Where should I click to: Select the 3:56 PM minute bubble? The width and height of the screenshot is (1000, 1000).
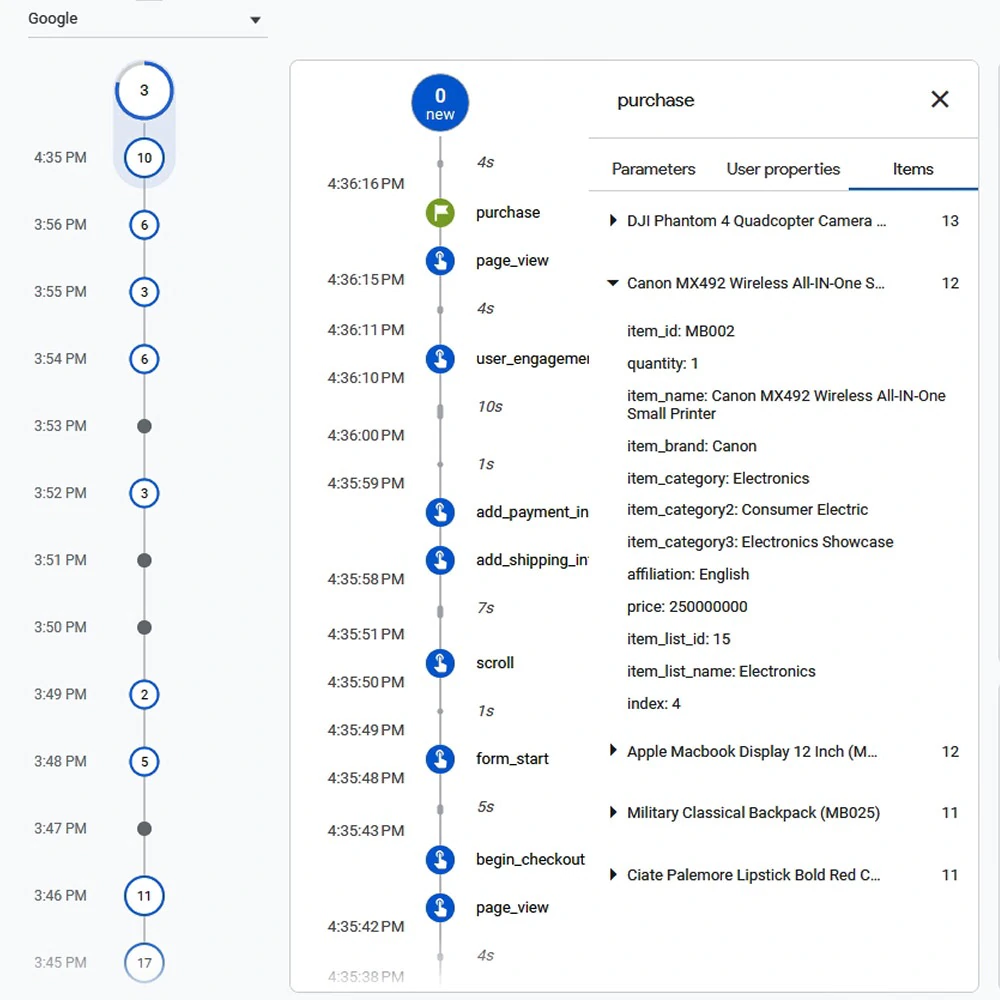click(x=144, y=225)
